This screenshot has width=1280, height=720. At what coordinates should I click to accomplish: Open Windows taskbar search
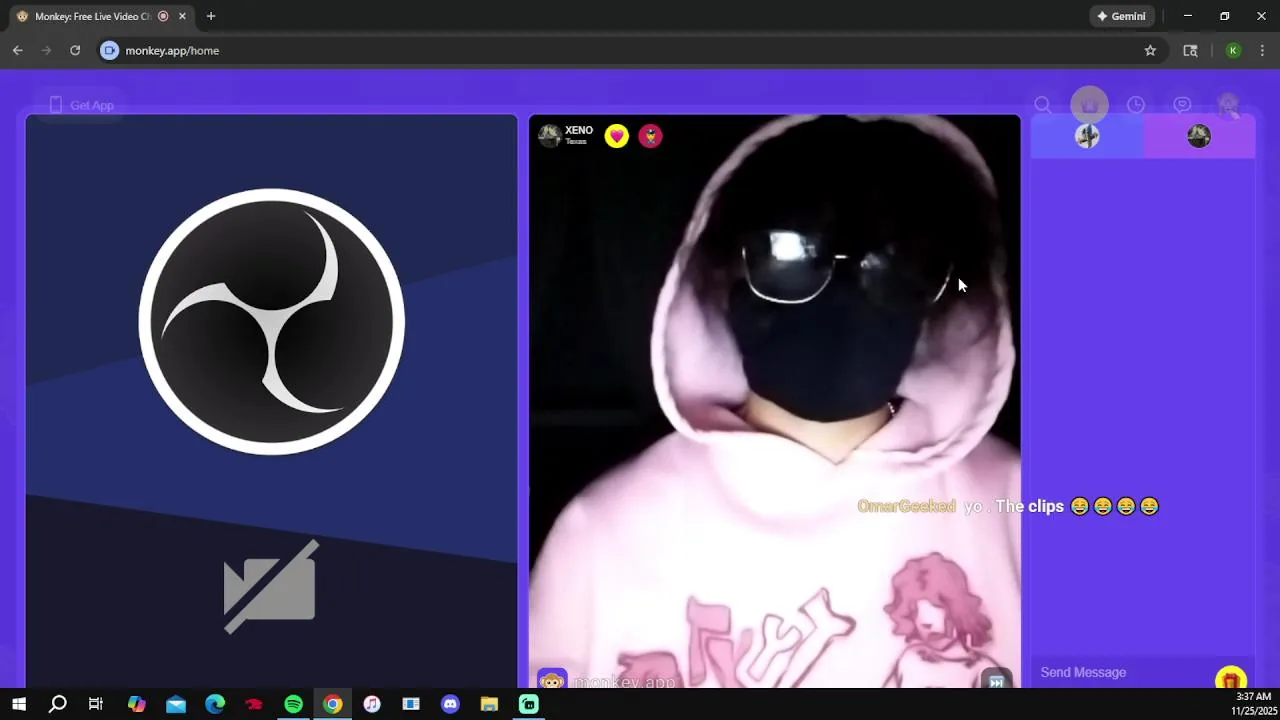58,705
